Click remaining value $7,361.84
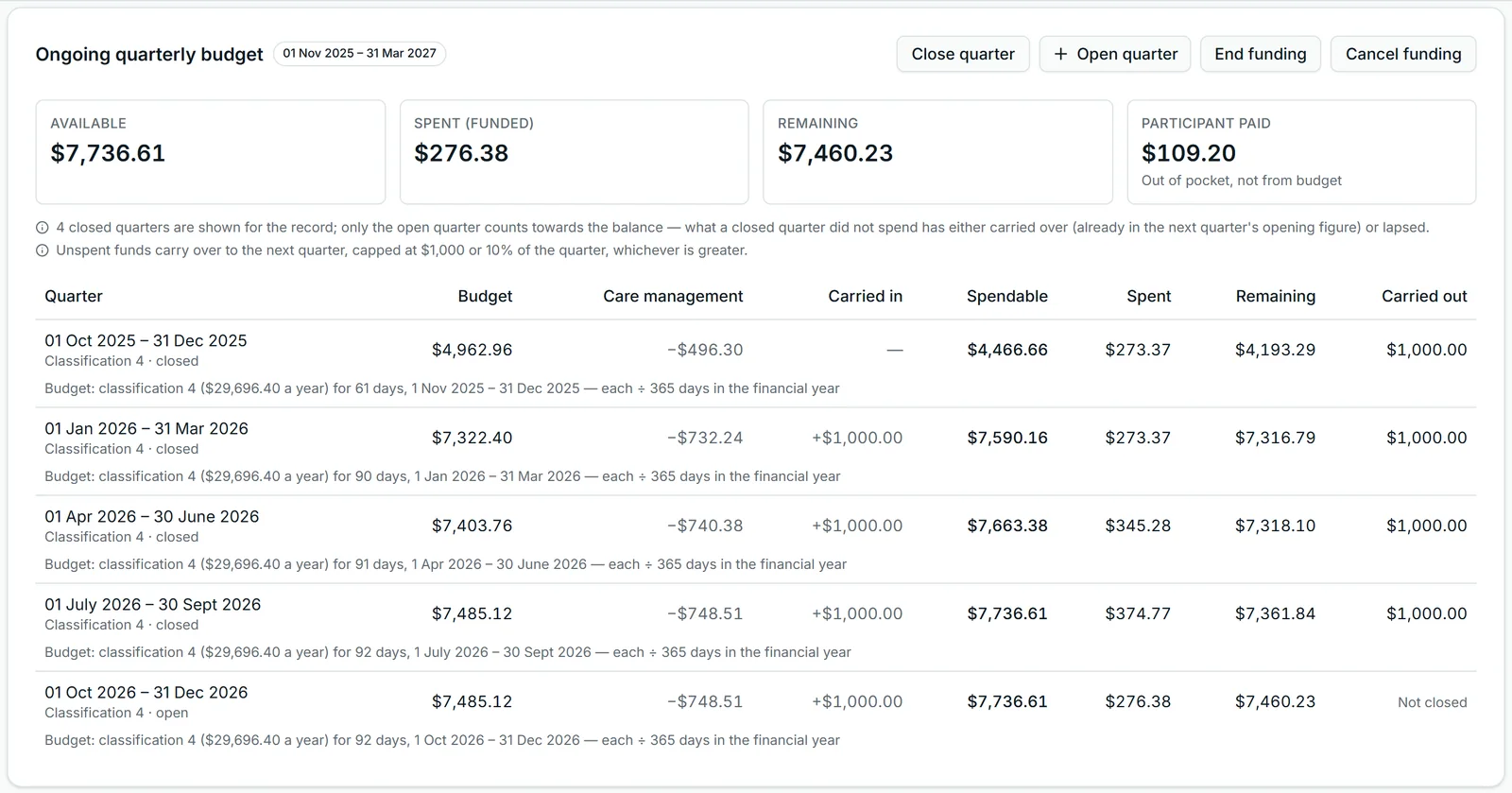 [1276, 613]
